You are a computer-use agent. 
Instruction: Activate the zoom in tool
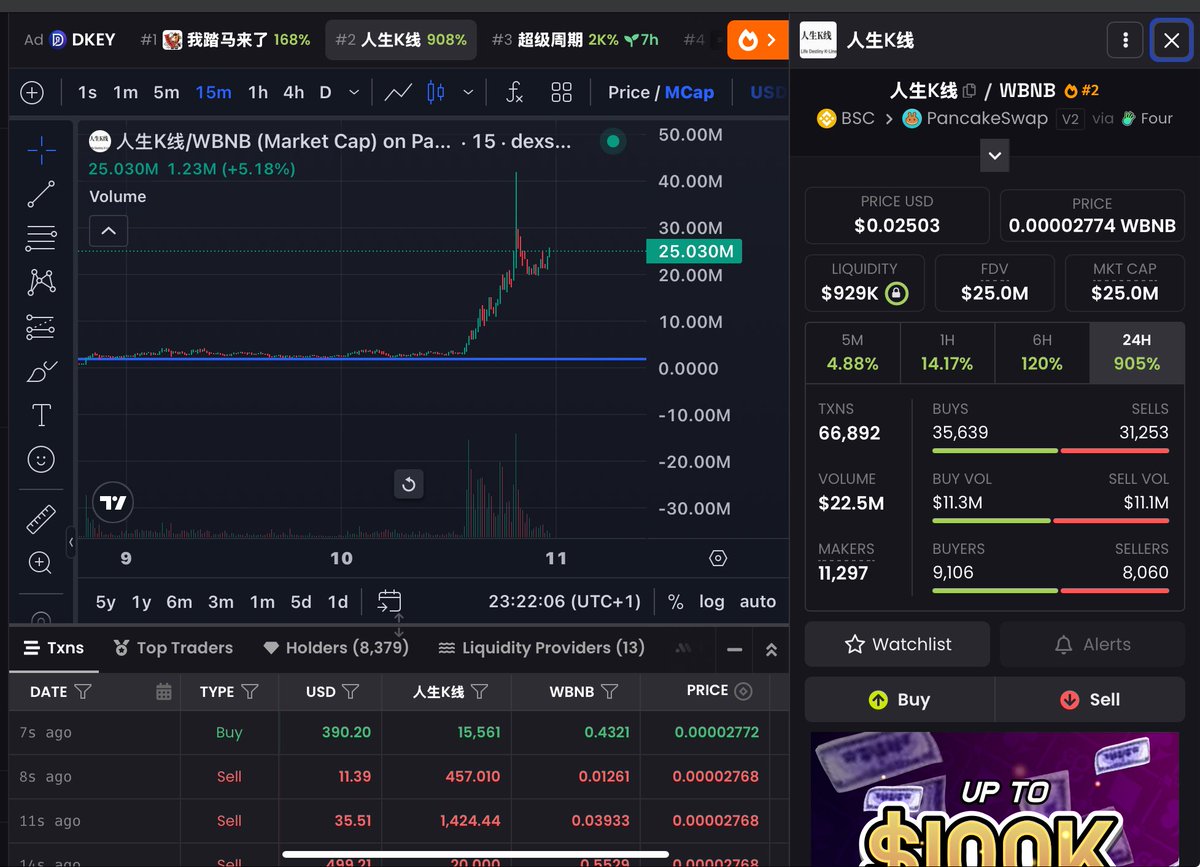tap(41, 563)
